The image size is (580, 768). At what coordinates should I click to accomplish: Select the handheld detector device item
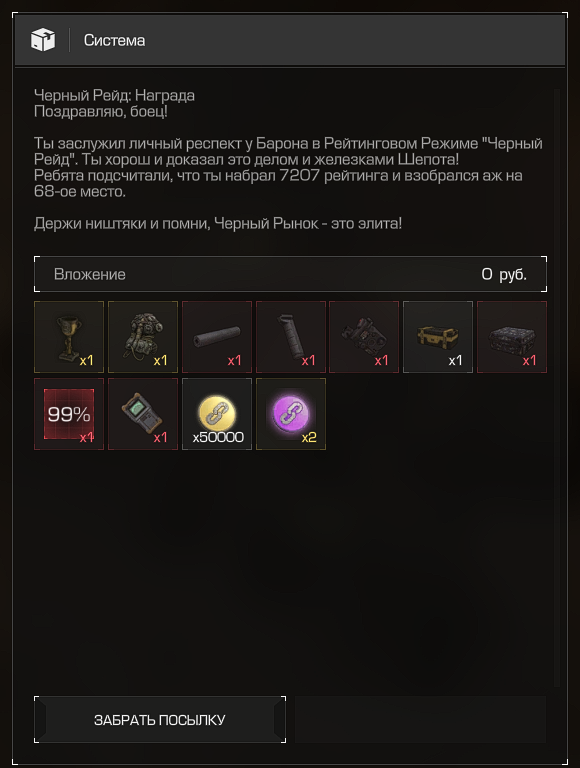pos(143,414)
